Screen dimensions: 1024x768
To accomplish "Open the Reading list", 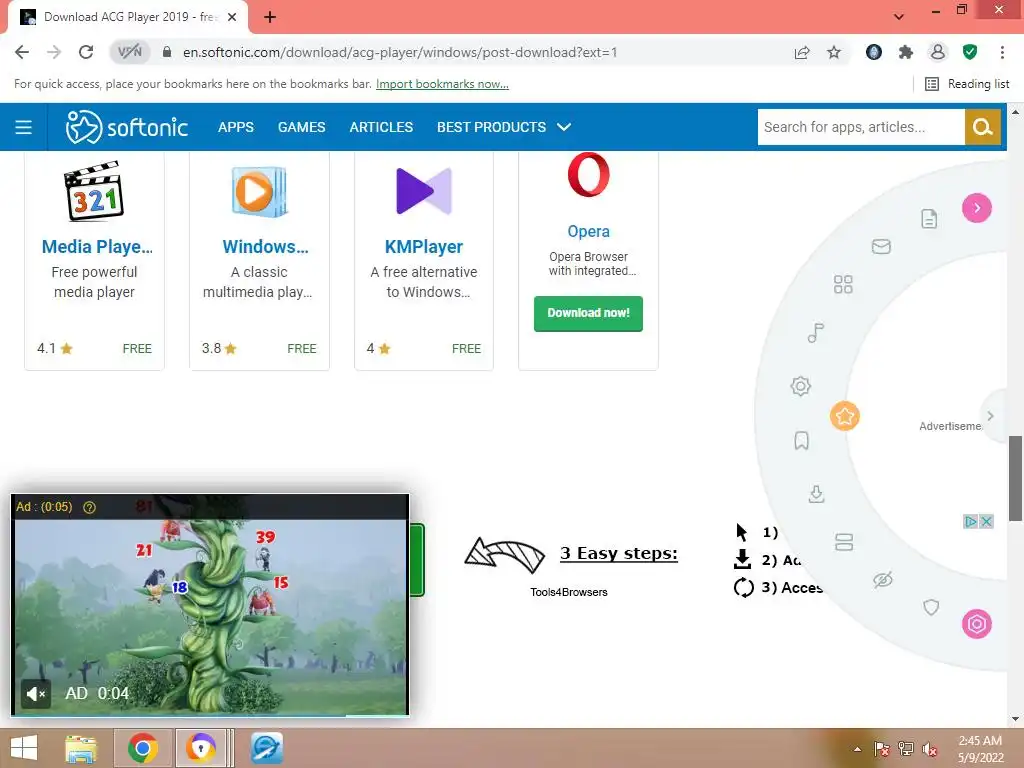I will (967, 84).
